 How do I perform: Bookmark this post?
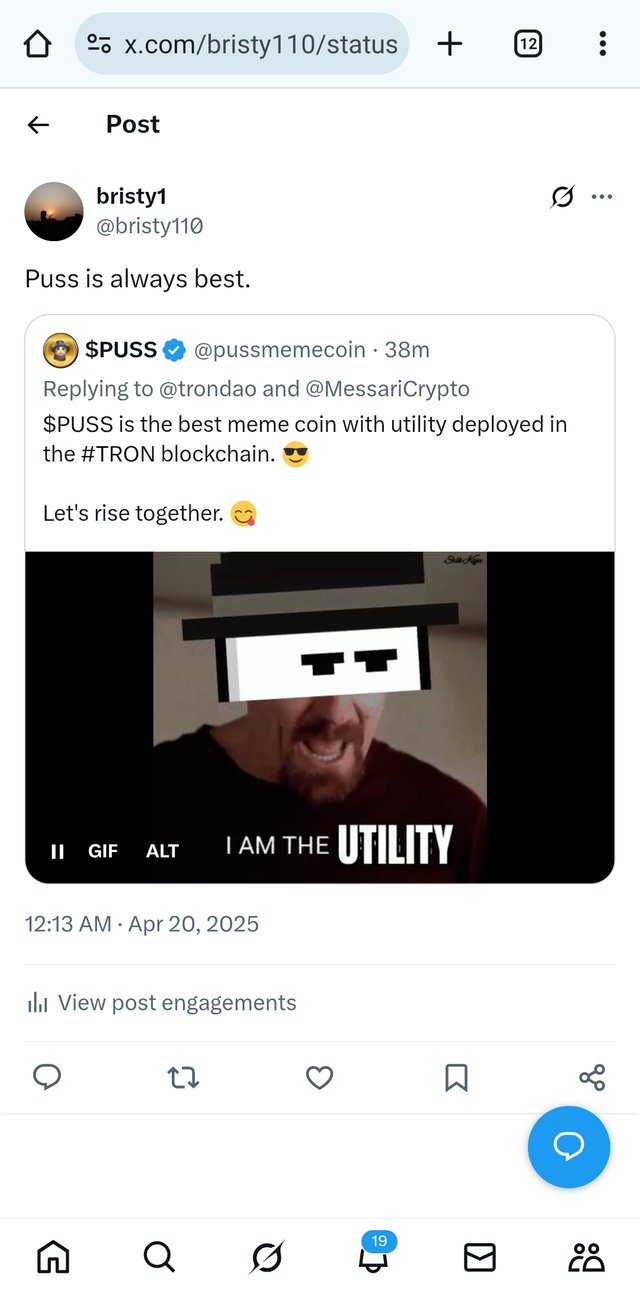click(456, 1077)
